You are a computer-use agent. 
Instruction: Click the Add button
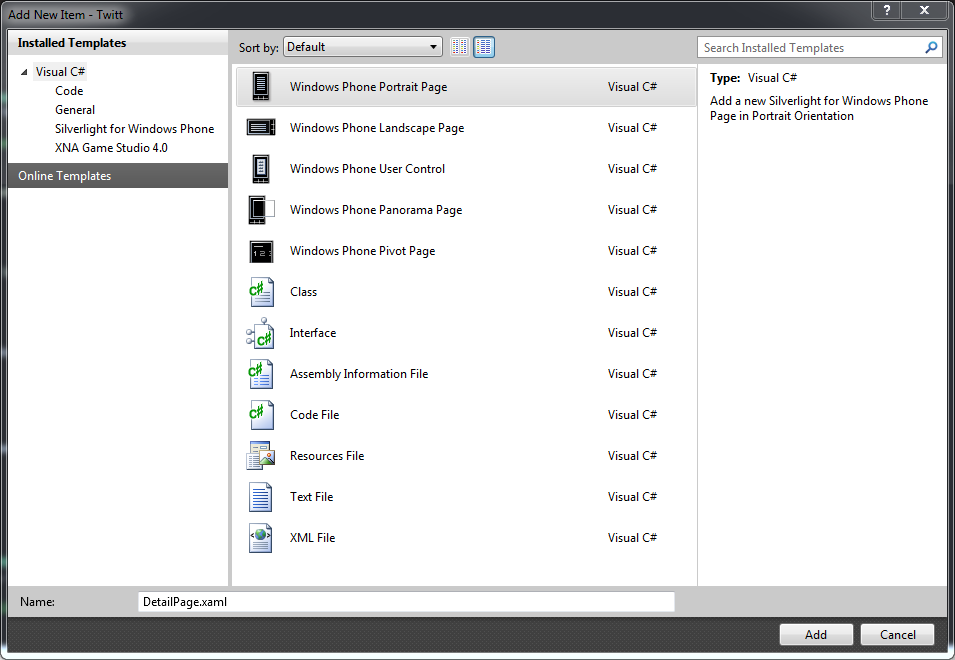pyautogui.click(x=816, y=634)
